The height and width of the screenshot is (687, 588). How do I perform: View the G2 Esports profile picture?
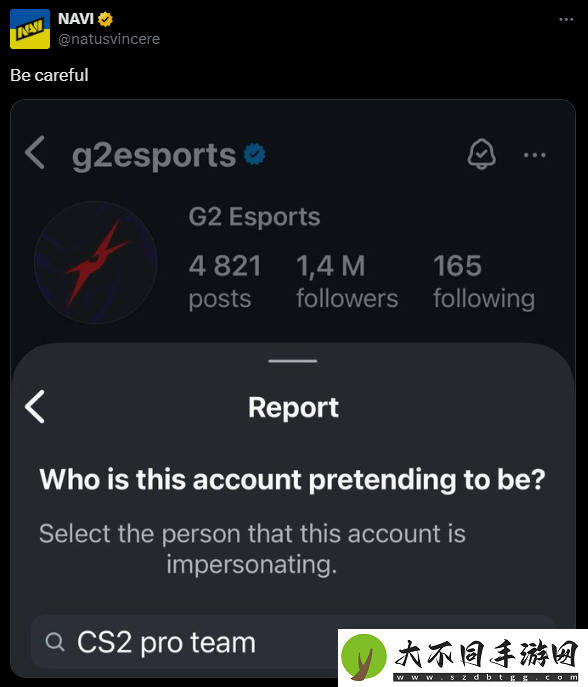96,262
